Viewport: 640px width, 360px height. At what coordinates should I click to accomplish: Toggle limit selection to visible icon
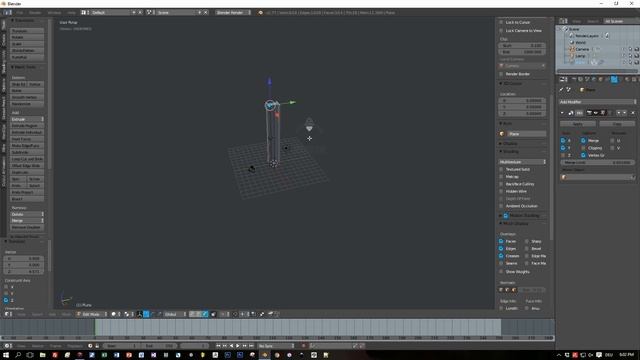[213, 314]
